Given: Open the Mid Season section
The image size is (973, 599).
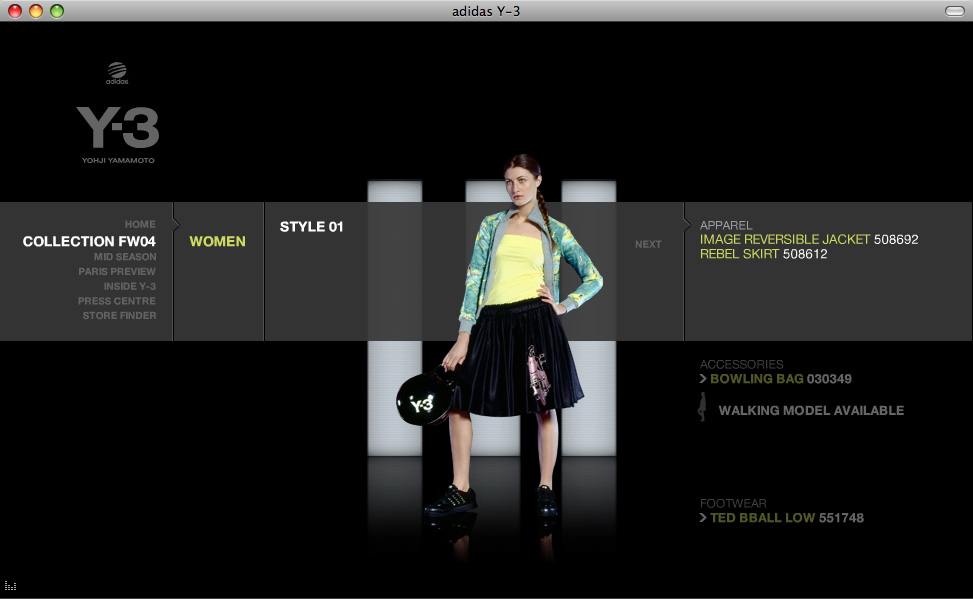Looking at the screenshot, I should tap(125, 257).
